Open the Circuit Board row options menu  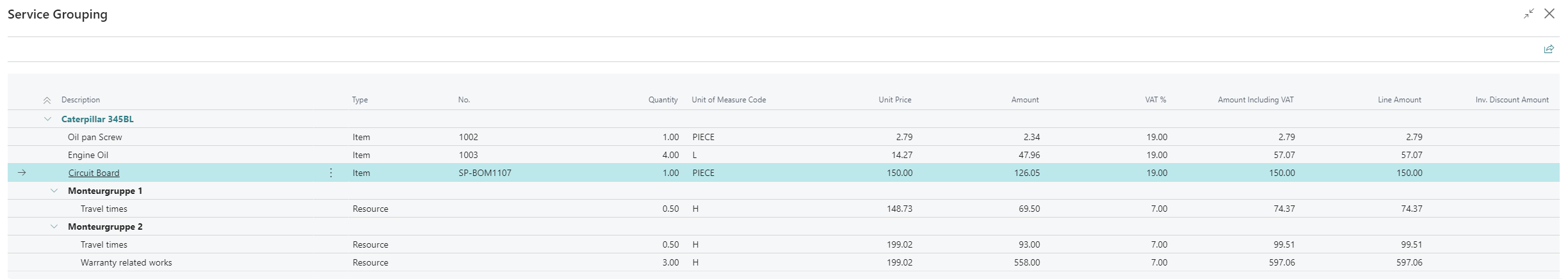pyautogui.click(x=331, y=173)
